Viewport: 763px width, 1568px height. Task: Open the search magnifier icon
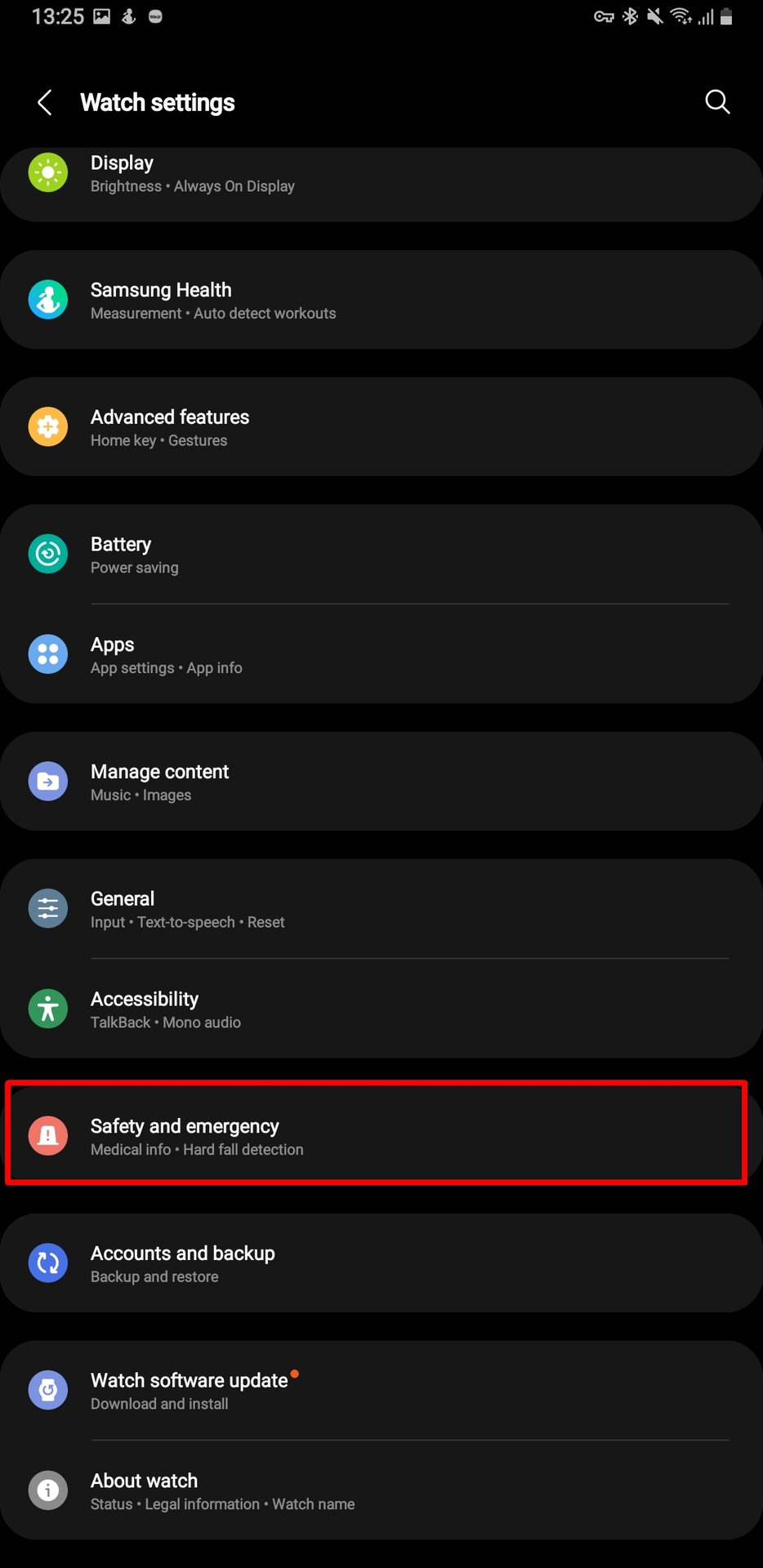coord(717,102)
